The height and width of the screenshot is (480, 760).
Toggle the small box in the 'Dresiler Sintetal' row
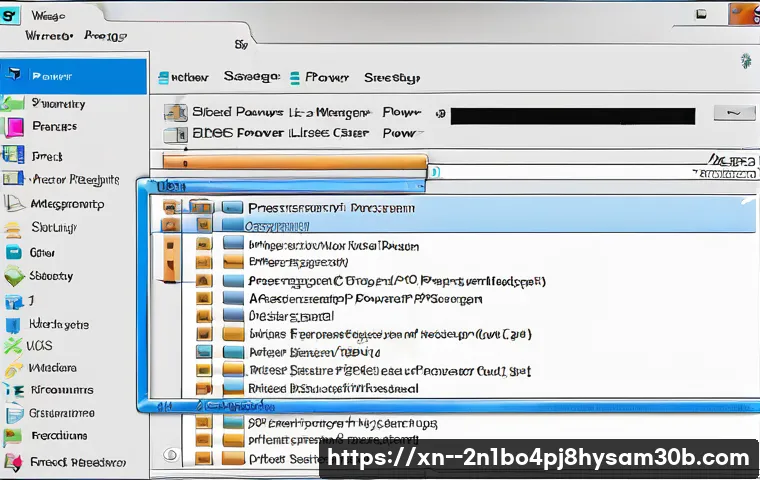pyautogui.click(x=204, y=316)
